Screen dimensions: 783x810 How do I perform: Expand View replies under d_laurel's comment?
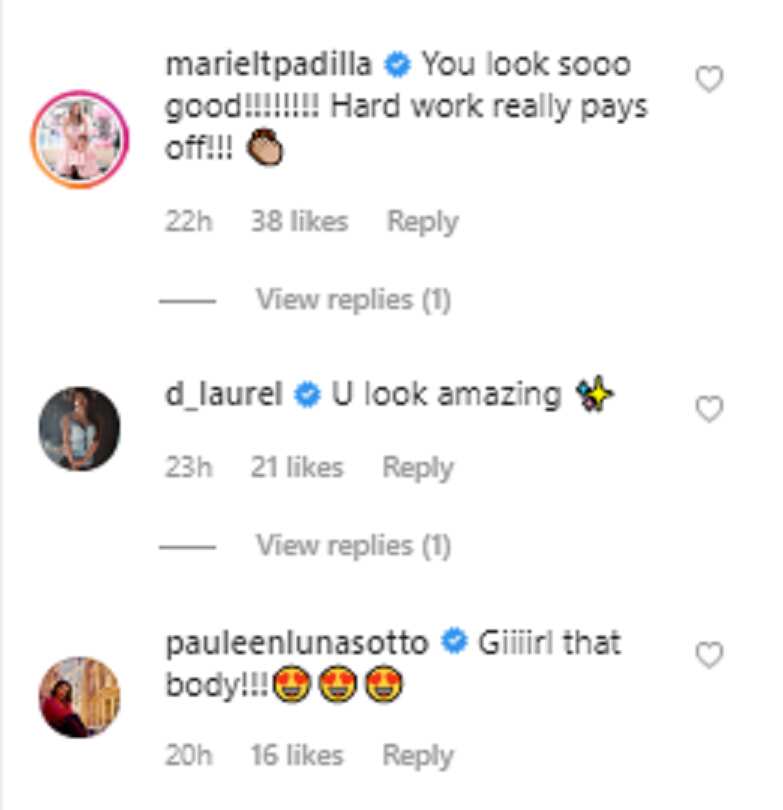point(354,546)
